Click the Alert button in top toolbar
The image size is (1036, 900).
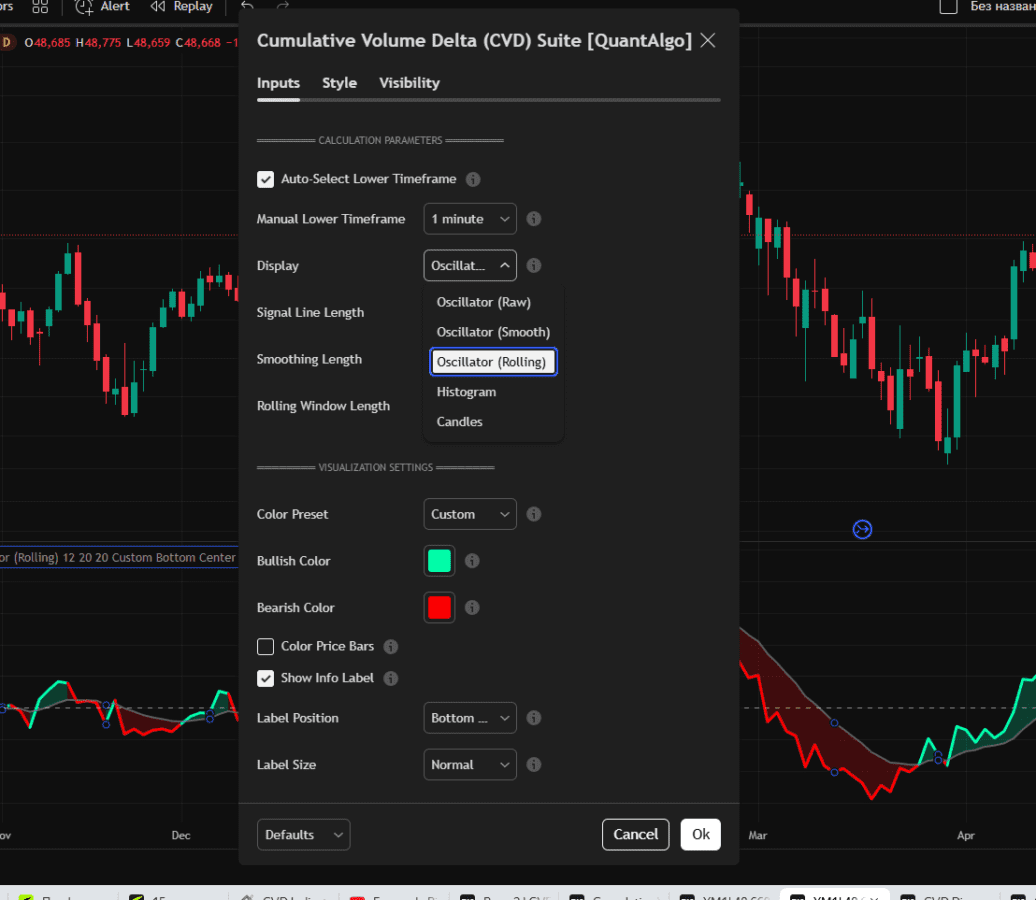tap(103, 7)
